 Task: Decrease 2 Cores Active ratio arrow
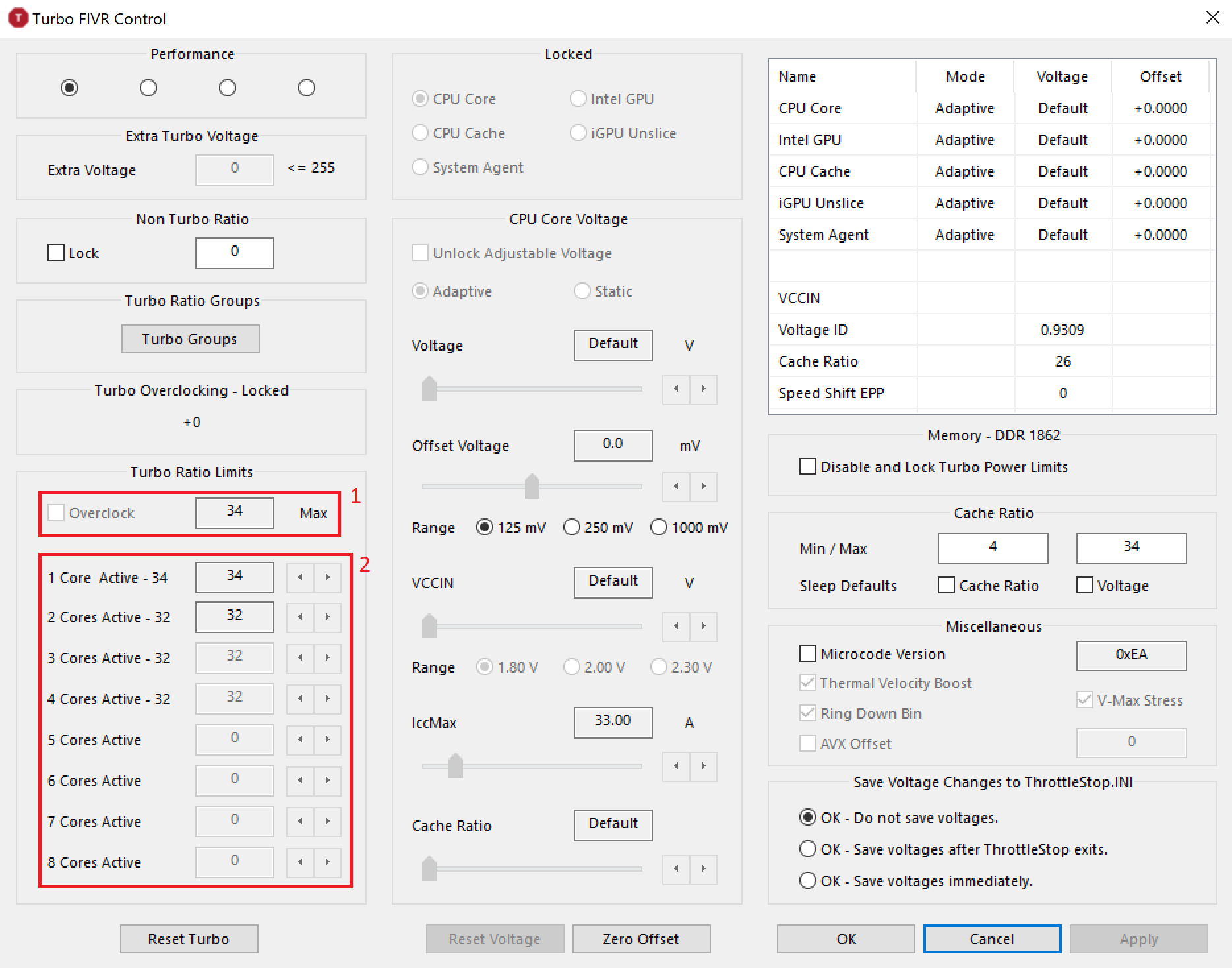pos(300,617)
